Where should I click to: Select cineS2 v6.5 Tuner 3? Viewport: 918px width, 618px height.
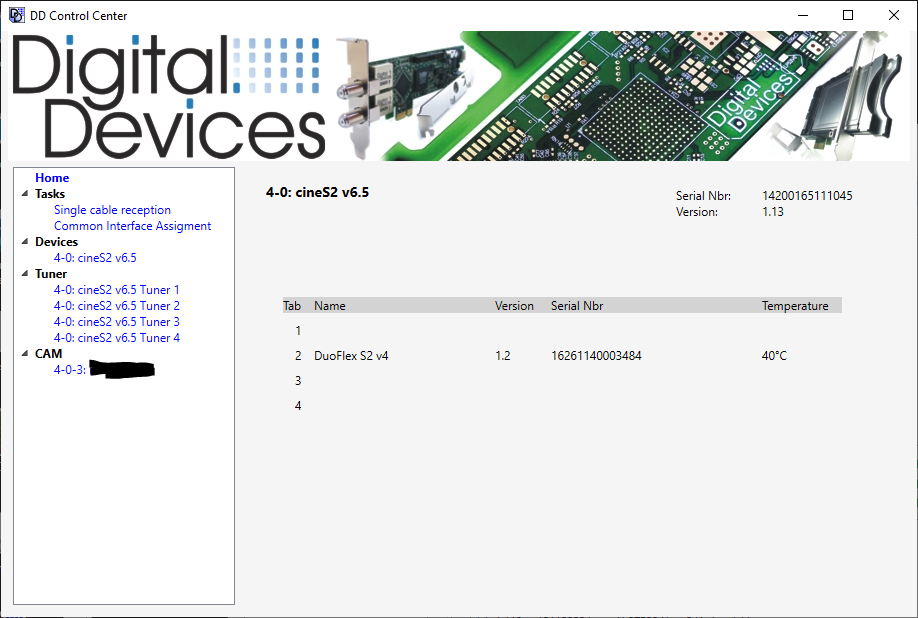click(x=116, y=322)
